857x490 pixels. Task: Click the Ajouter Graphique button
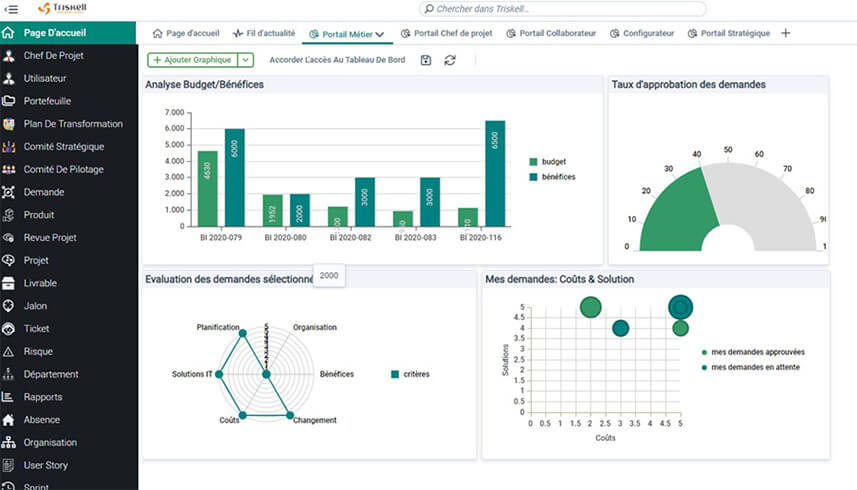tap(192, 60)
